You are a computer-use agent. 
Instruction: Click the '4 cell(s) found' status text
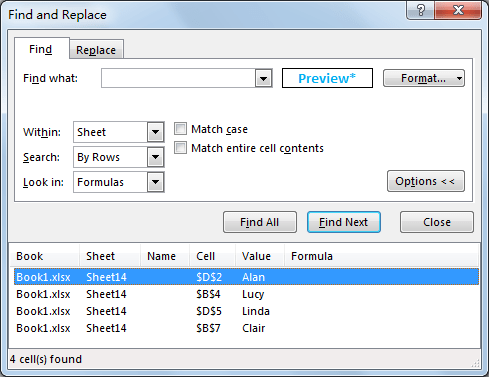point(46,359)
